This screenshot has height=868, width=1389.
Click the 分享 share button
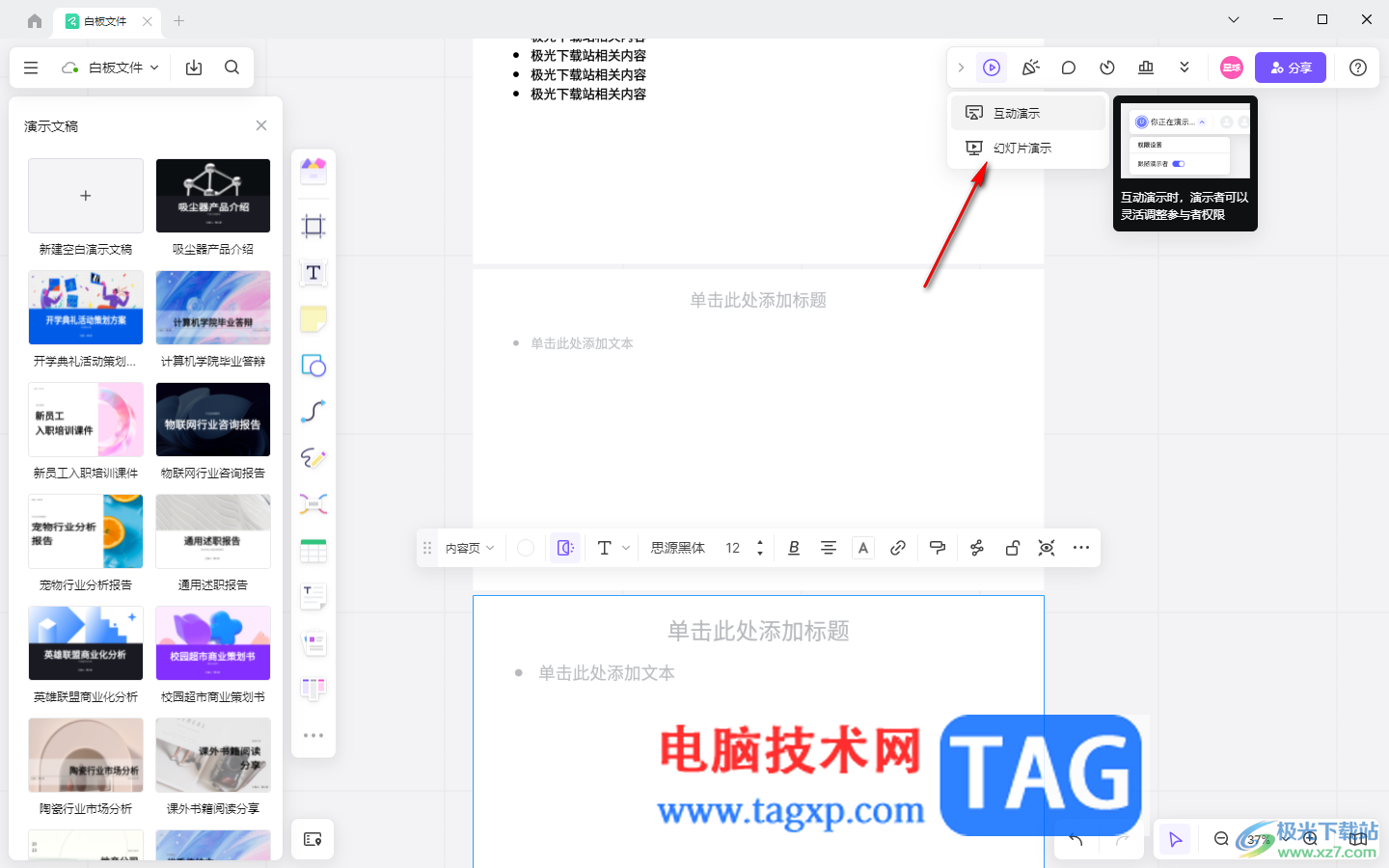coord(1291,68)
